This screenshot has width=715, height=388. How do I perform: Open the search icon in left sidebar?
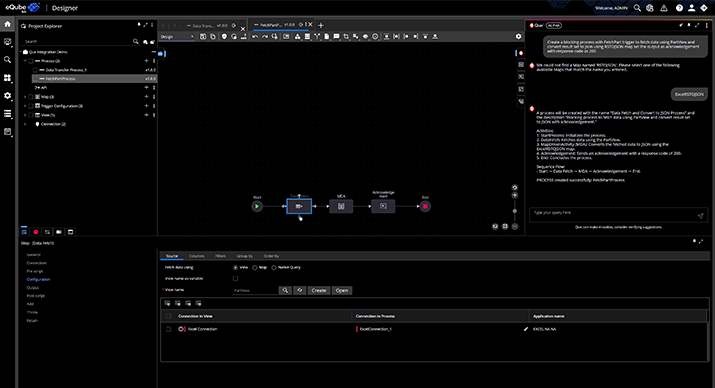coord(7,60)
